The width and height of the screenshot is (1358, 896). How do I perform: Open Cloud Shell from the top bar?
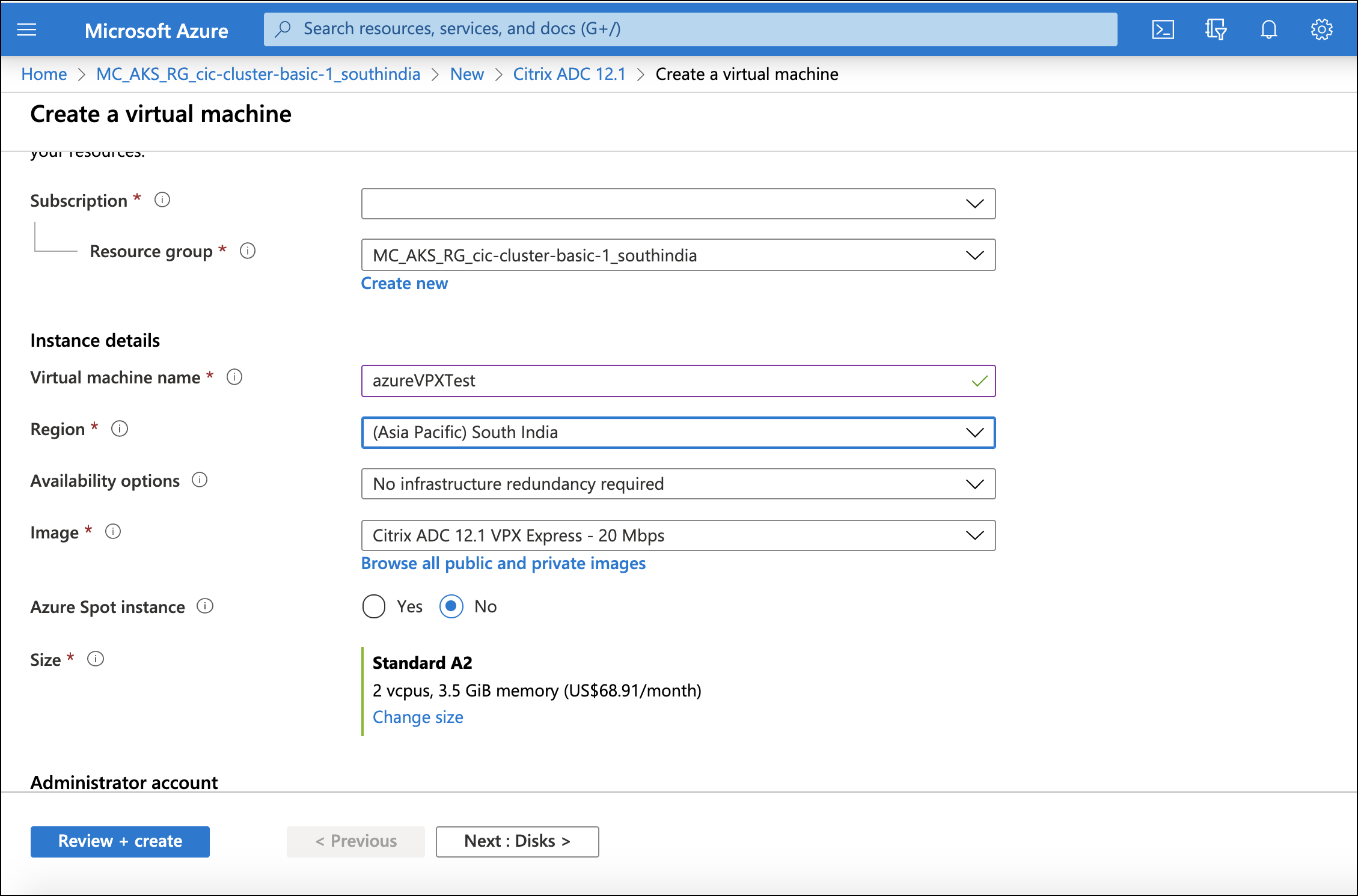point(1163,29)
